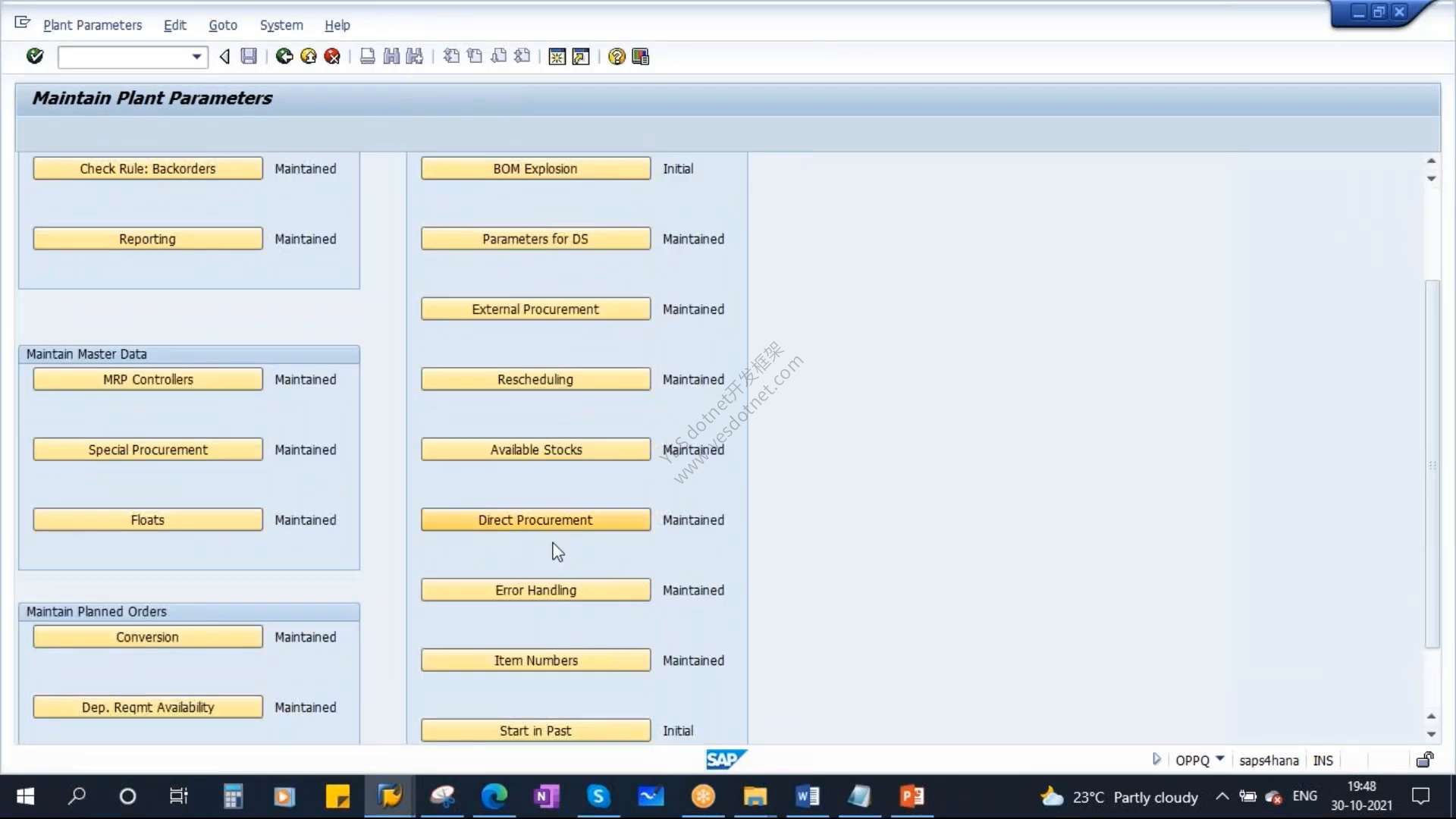The image size is (1456, 819).
Task: Click the Maintain Master Data group header
Action: point(189,354)
